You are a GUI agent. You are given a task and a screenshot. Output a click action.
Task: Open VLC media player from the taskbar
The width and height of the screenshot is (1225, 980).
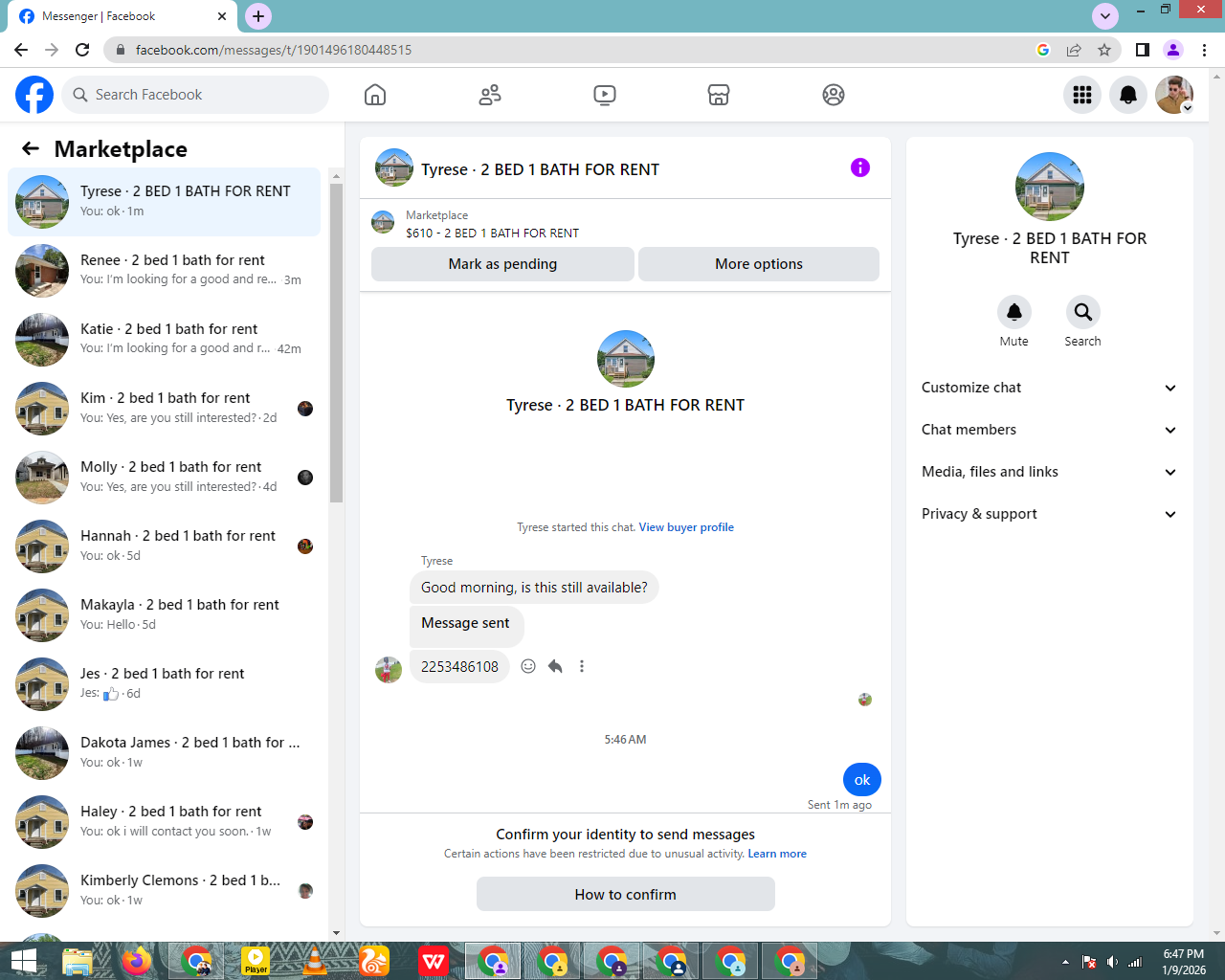click(315, 961)
